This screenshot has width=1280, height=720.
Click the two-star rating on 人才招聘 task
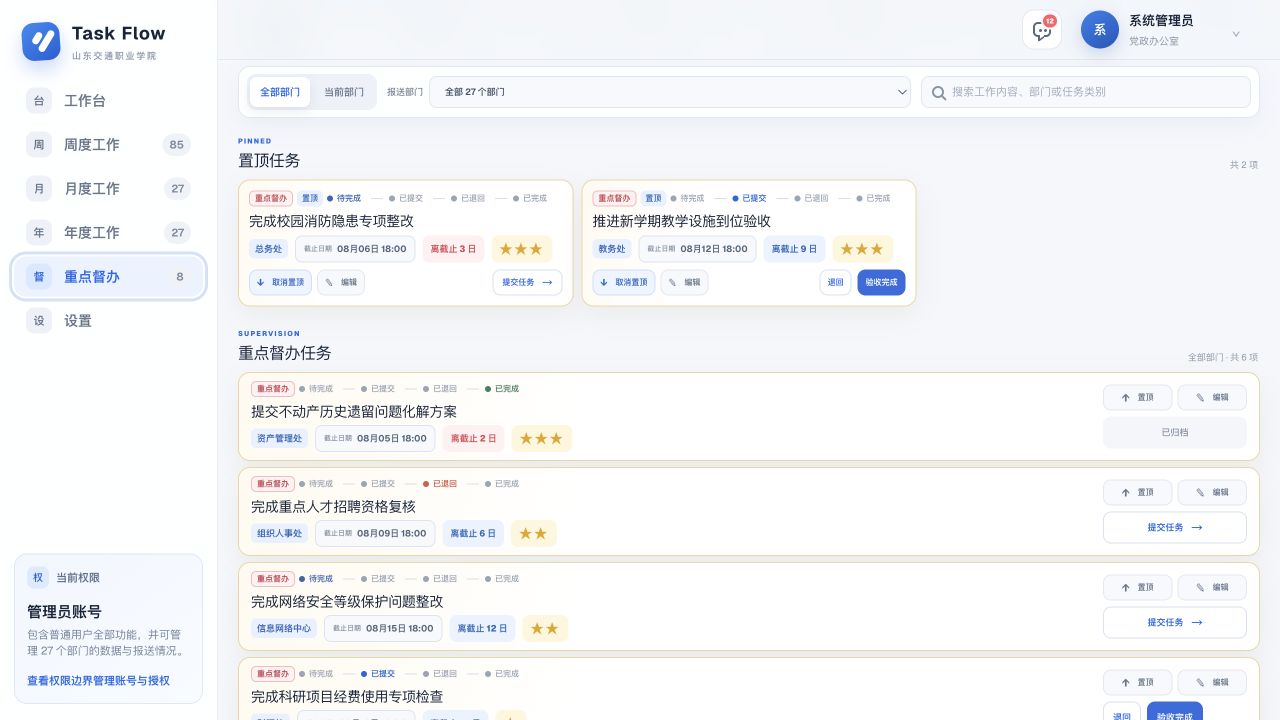(534, 534)
